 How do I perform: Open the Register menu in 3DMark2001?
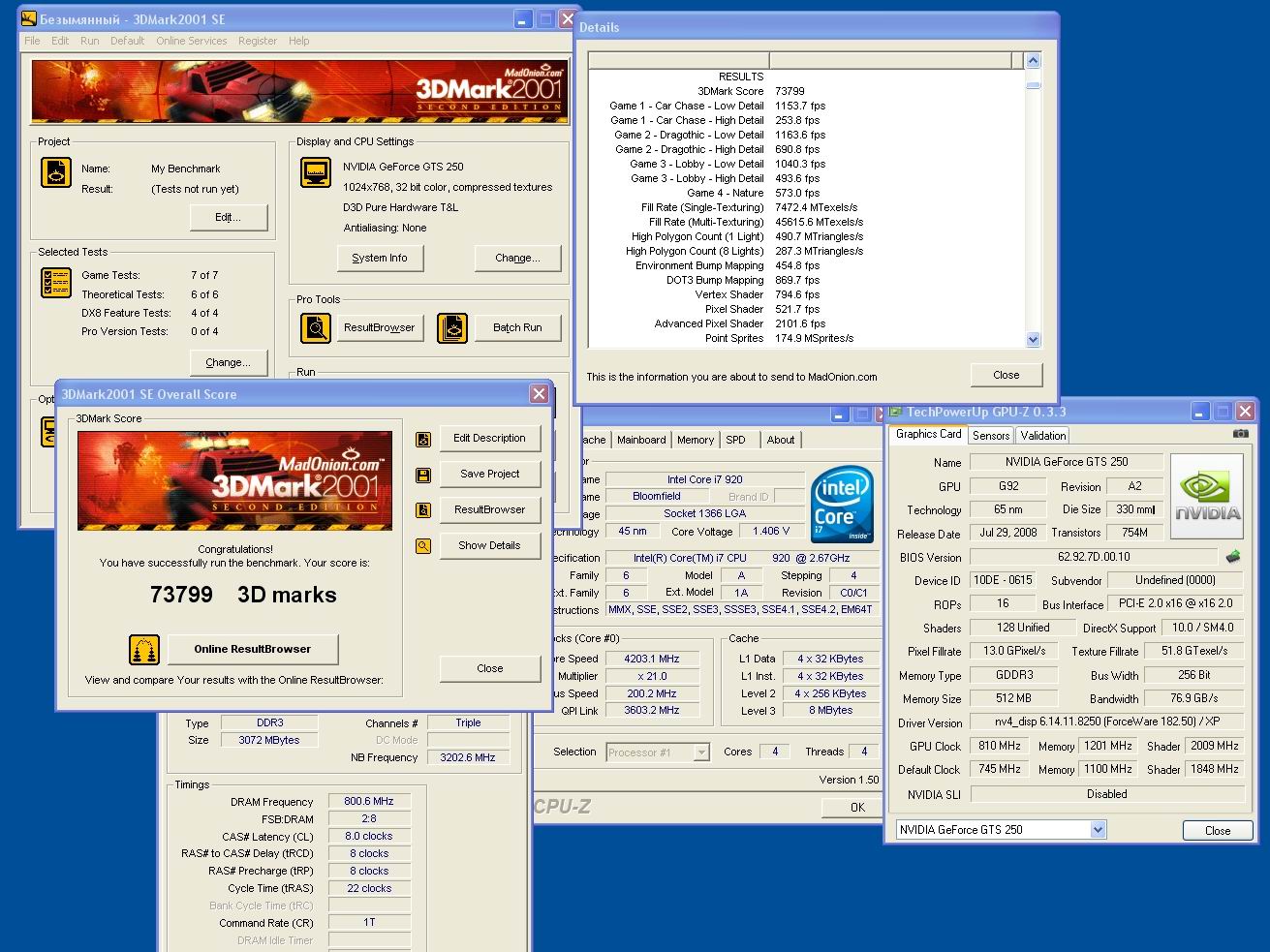[258, 41]
